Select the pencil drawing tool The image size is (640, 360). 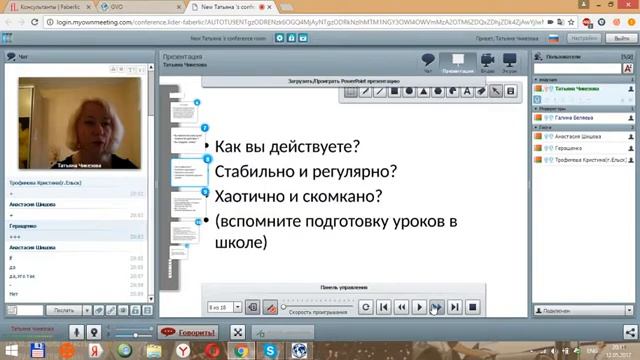(365, 91)
